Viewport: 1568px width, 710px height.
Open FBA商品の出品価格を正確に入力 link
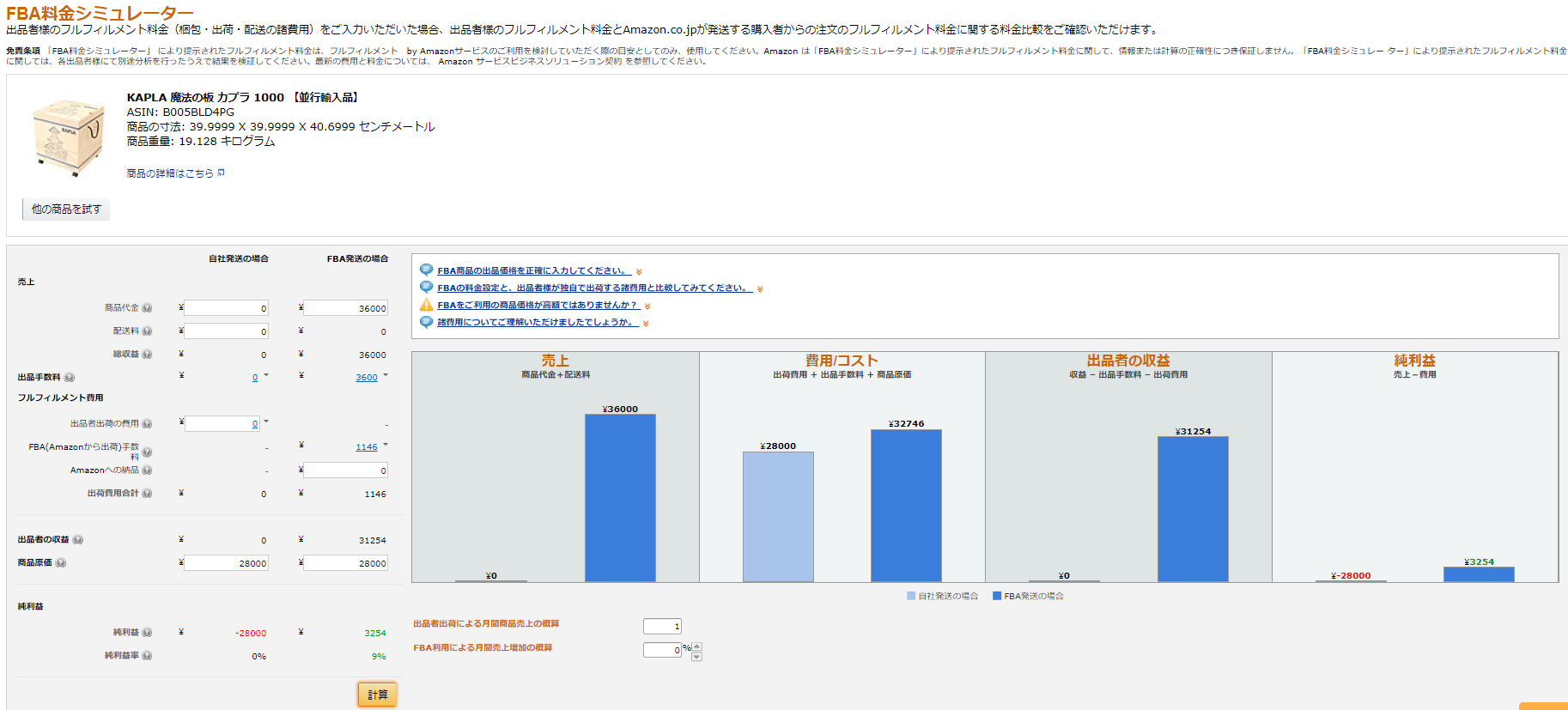534,270
